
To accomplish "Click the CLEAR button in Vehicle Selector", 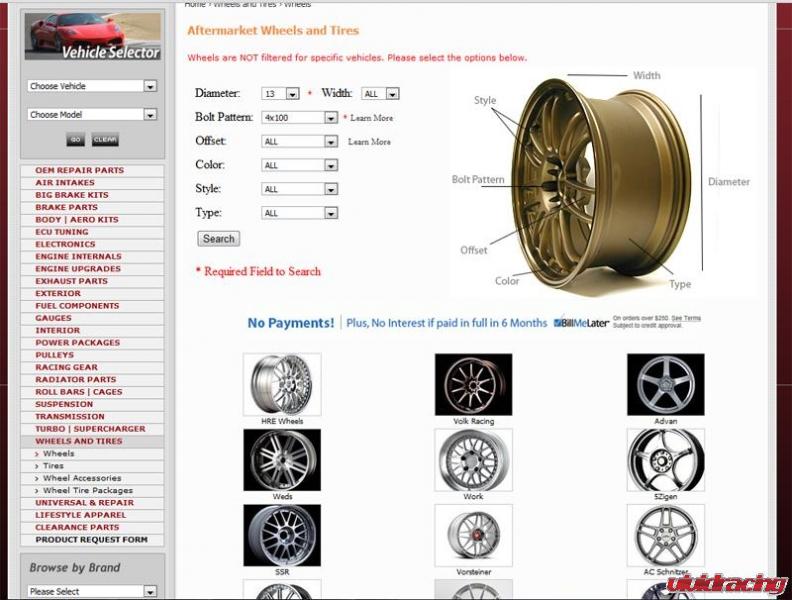I will coord(105,139).
